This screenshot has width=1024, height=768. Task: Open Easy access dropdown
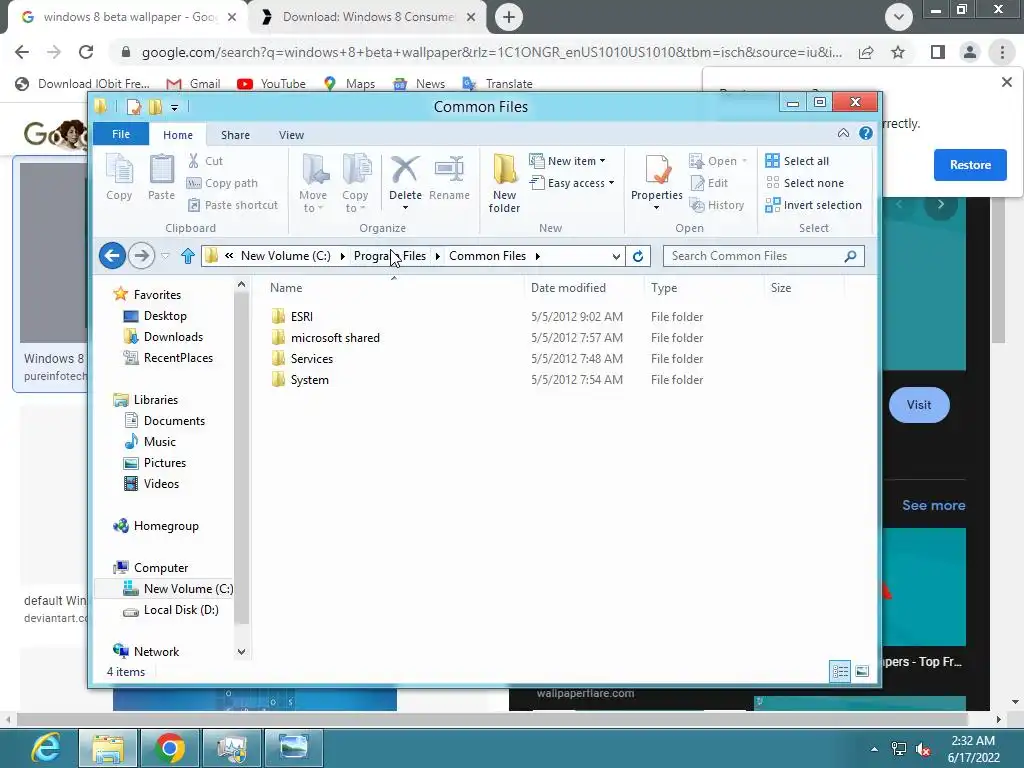tap(572, 183)
